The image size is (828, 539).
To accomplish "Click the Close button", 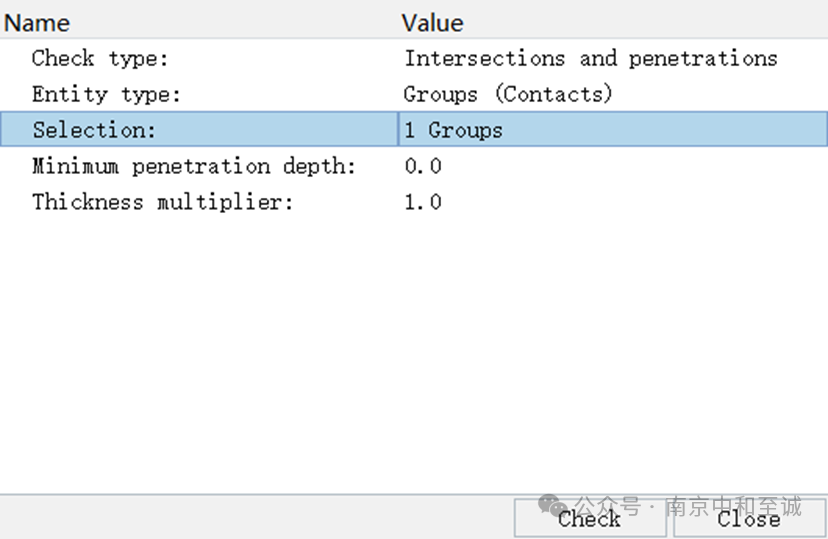I will click(749, 518).
